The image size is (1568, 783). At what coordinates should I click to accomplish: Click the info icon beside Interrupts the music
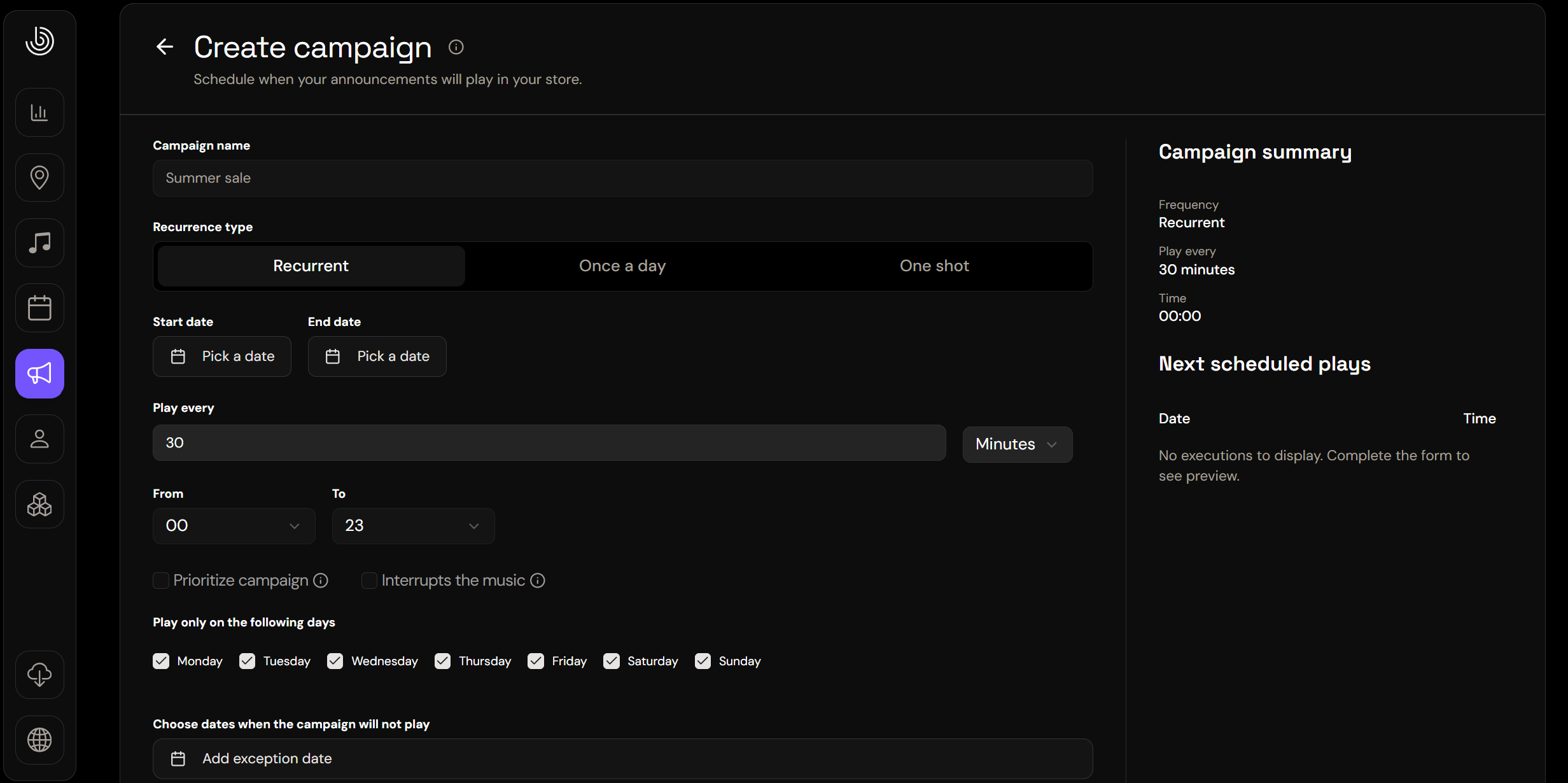click(538, 581)
